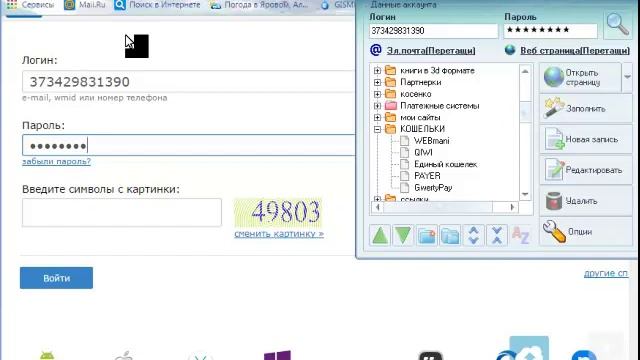Click the globe icon beside Веб страница
The image size is (640, 360).
tap(510, 50)
